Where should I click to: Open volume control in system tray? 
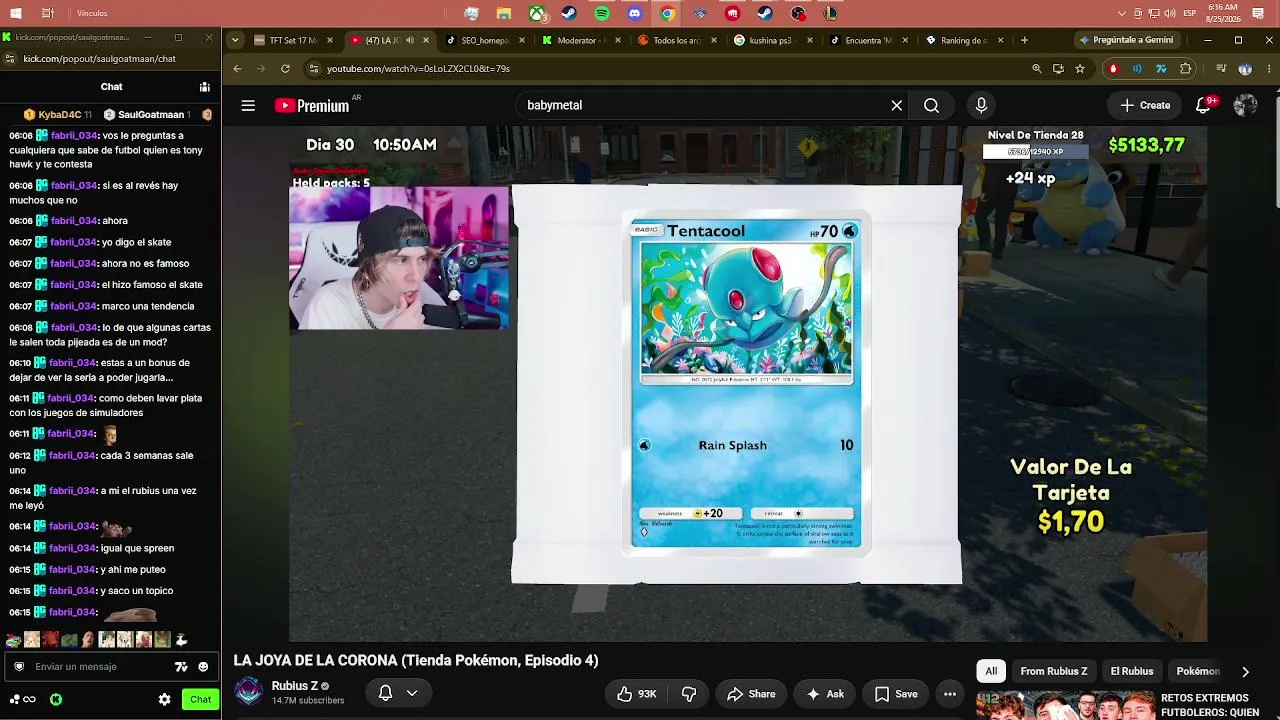pos(1170,13)
